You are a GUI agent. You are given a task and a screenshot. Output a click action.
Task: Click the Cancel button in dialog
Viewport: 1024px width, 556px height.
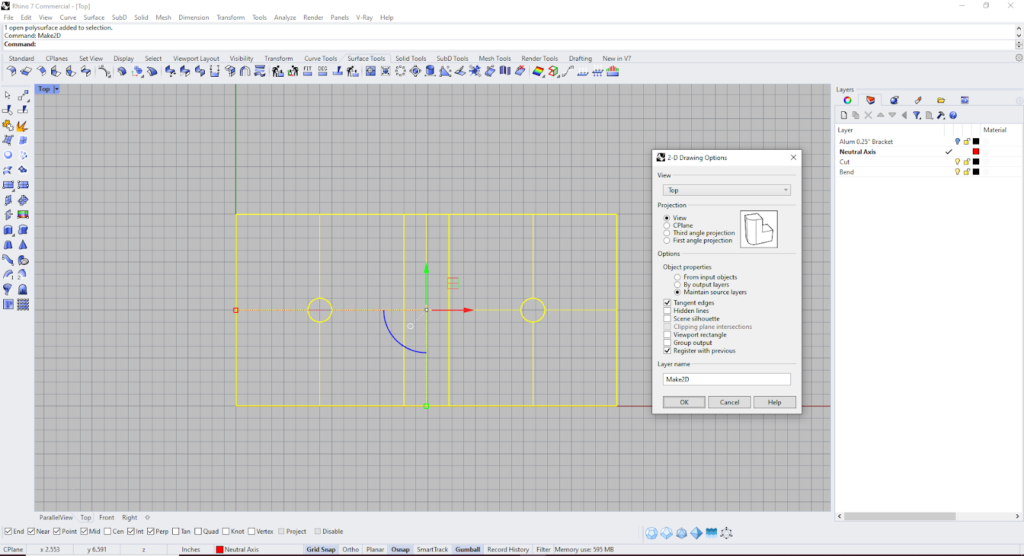[x=729, y=402]
